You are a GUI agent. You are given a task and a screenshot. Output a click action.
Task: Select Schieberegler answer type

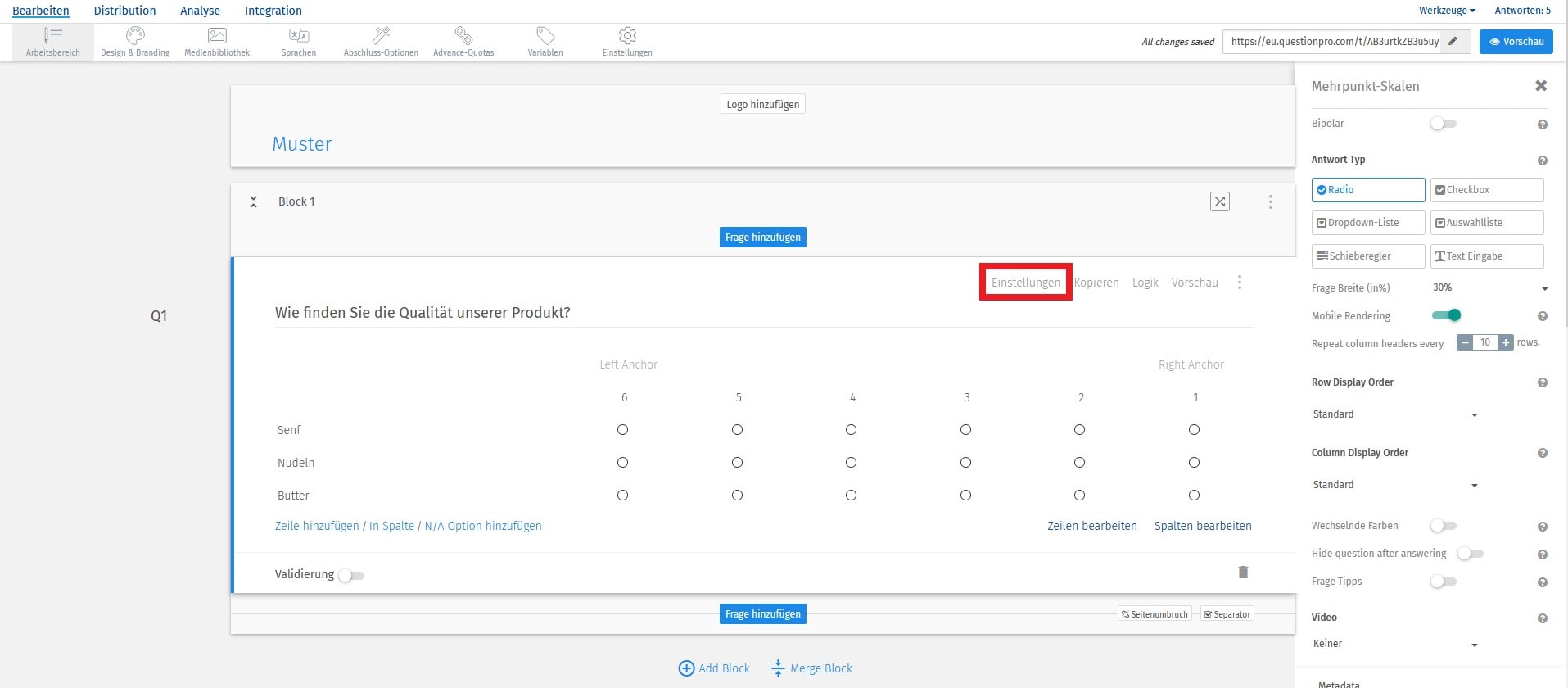point(1368,256)
